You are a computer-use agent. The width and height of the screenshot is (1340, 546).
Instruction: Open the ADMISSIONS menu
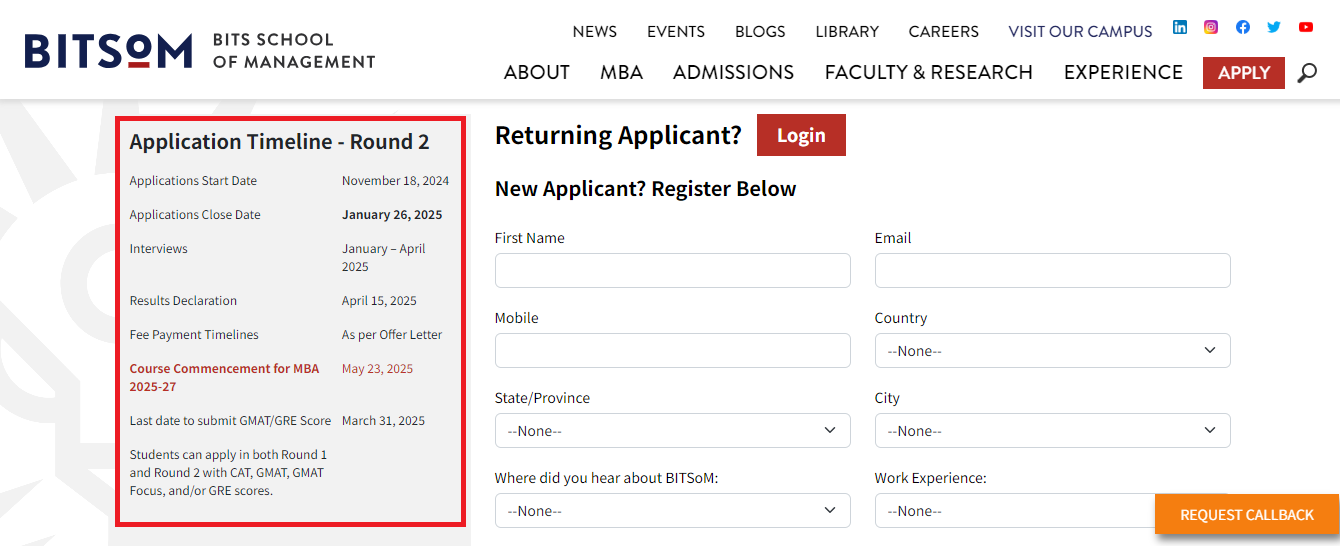tap(734, 72)
